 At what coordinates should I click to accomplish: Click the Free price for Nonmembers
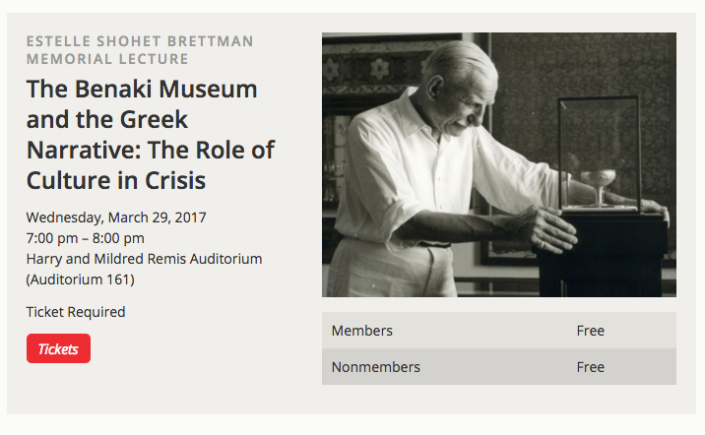click(590, 367)
